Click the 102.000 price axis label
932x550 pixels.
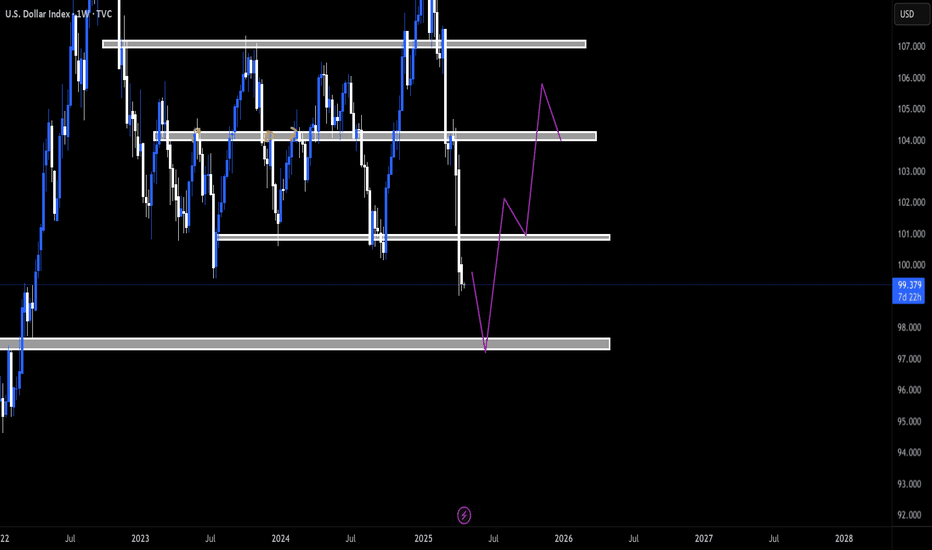click(911, 202)
